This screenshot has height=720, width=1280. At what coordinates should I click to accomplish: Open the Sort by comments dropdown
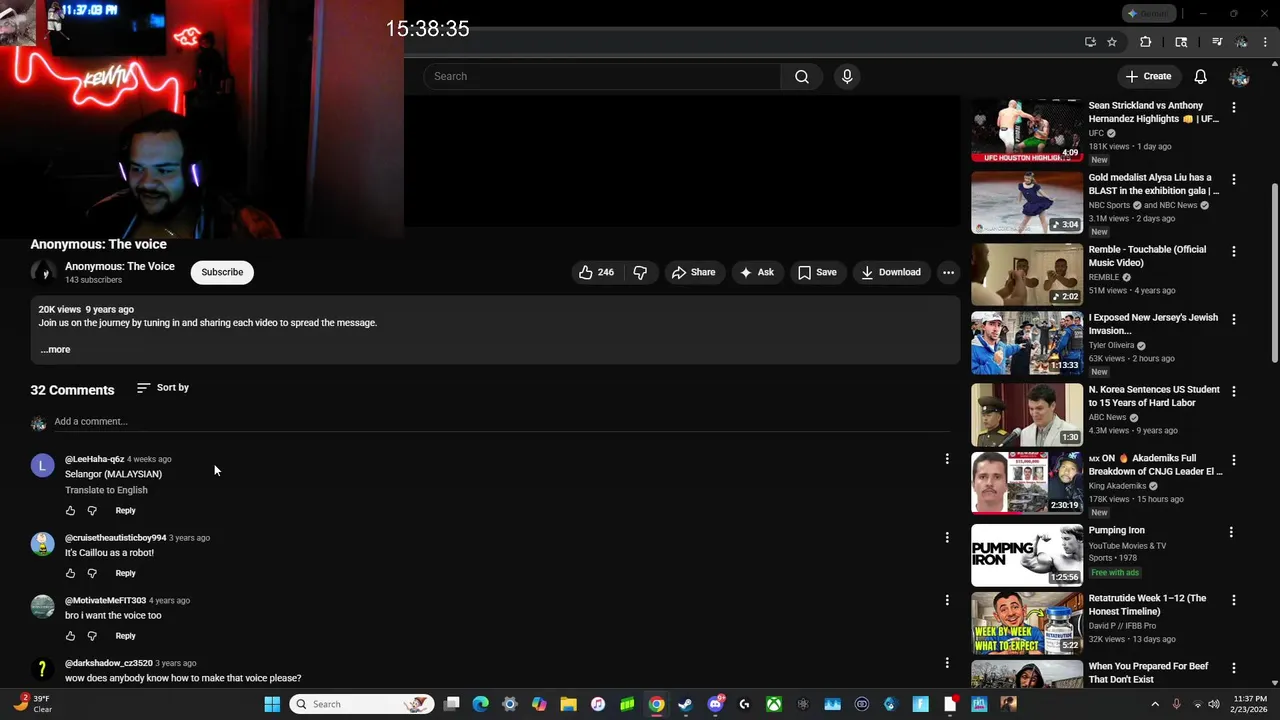coord(162,387)
